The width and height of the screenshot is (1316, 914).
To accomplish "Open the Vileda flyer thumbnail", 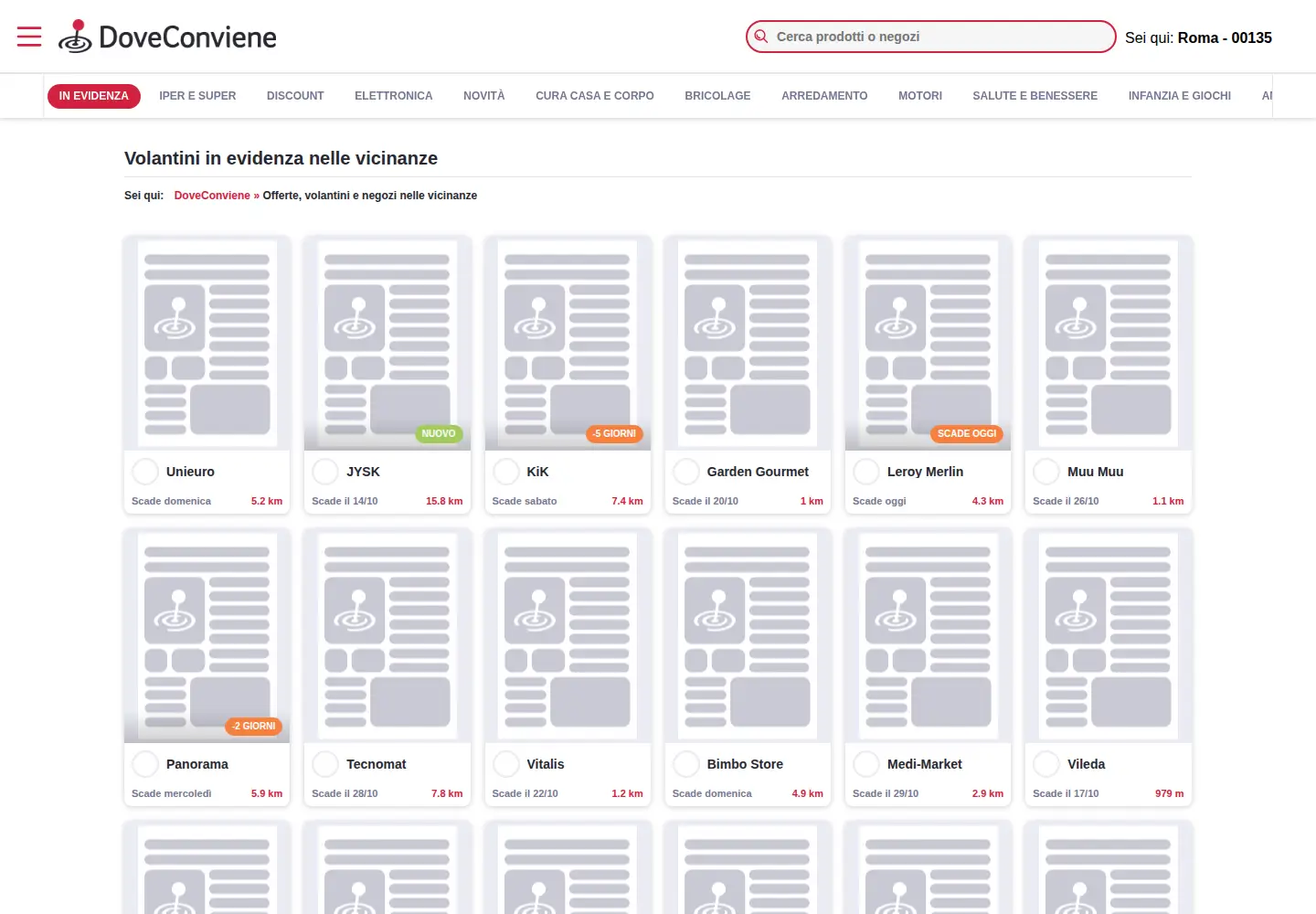I will 1109,635.
